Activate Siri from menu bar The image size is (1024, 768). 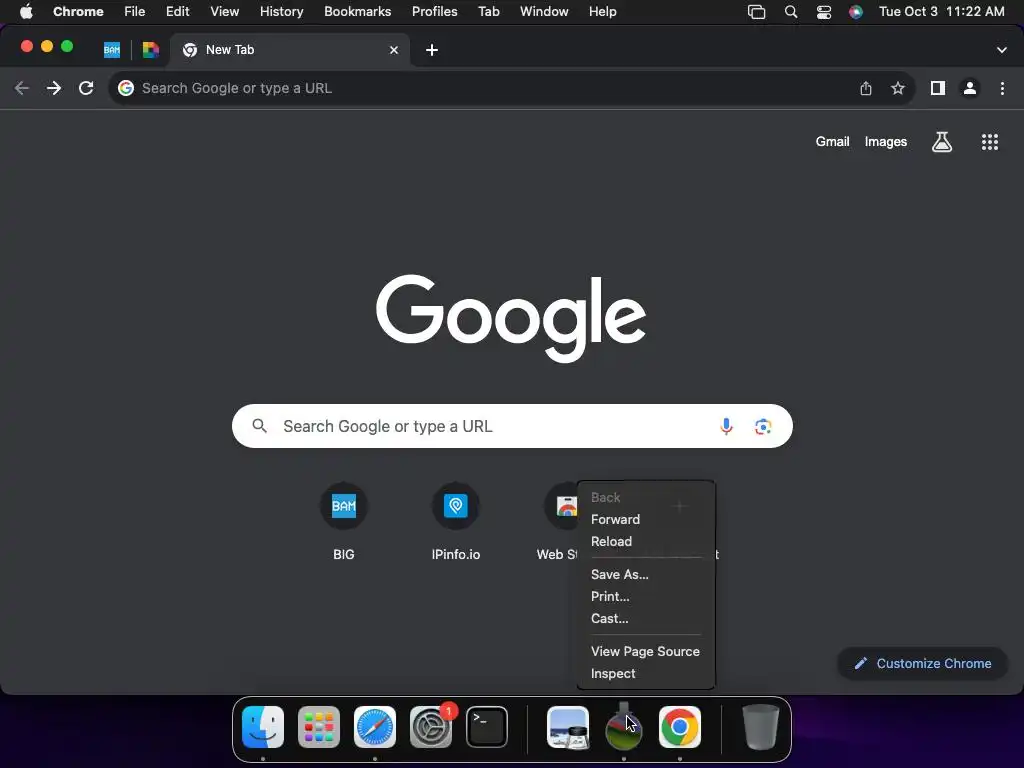[x=856, y=12]
